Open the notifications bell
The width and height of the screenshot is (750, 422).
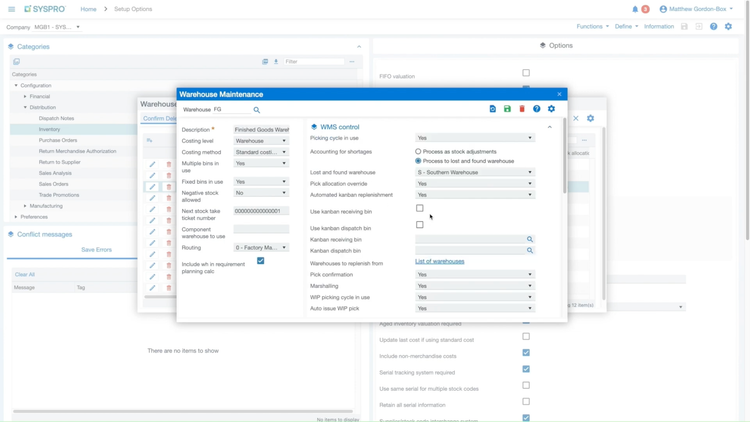click(635, 9)
